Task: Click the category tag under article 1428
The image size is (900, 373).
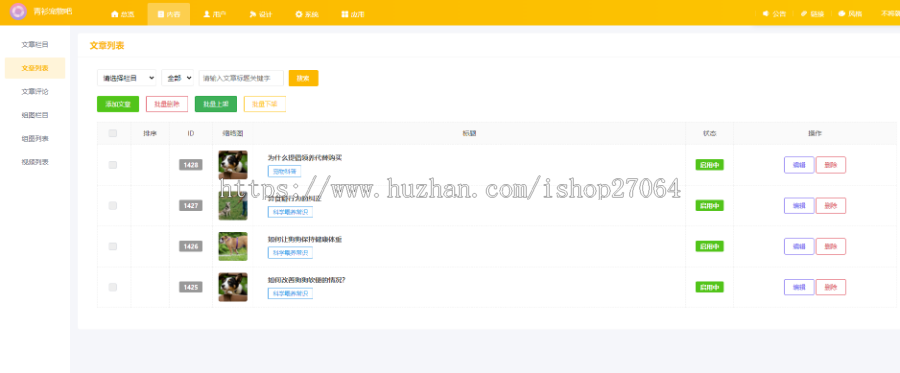Action: 285,171
